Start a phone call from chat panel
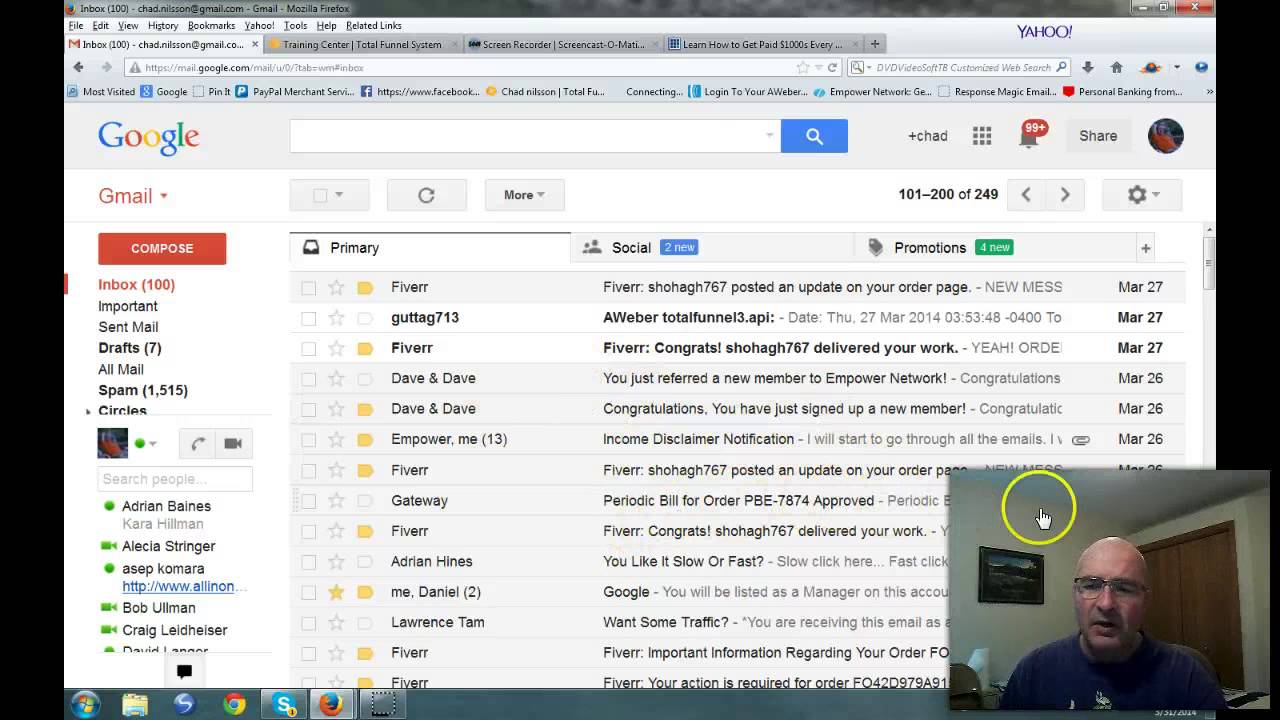Image resolution: width=1280 pixels, height=720 pixels. [198, 444]
